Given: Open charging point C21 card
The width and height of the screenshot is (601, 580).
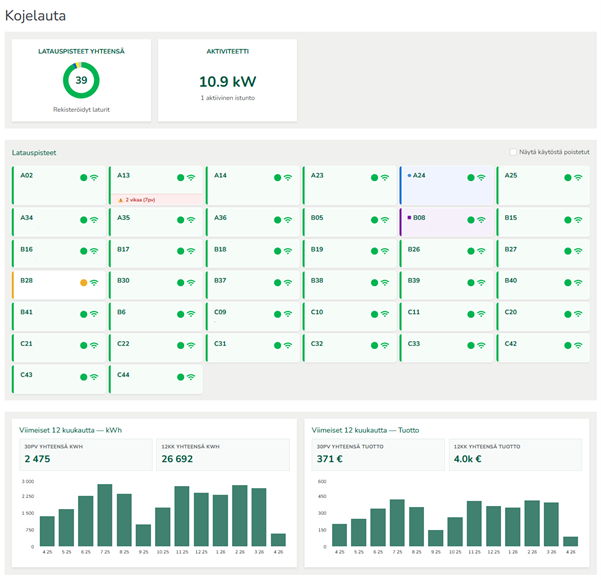Looking at the screenshot, I should pos(58,345).
